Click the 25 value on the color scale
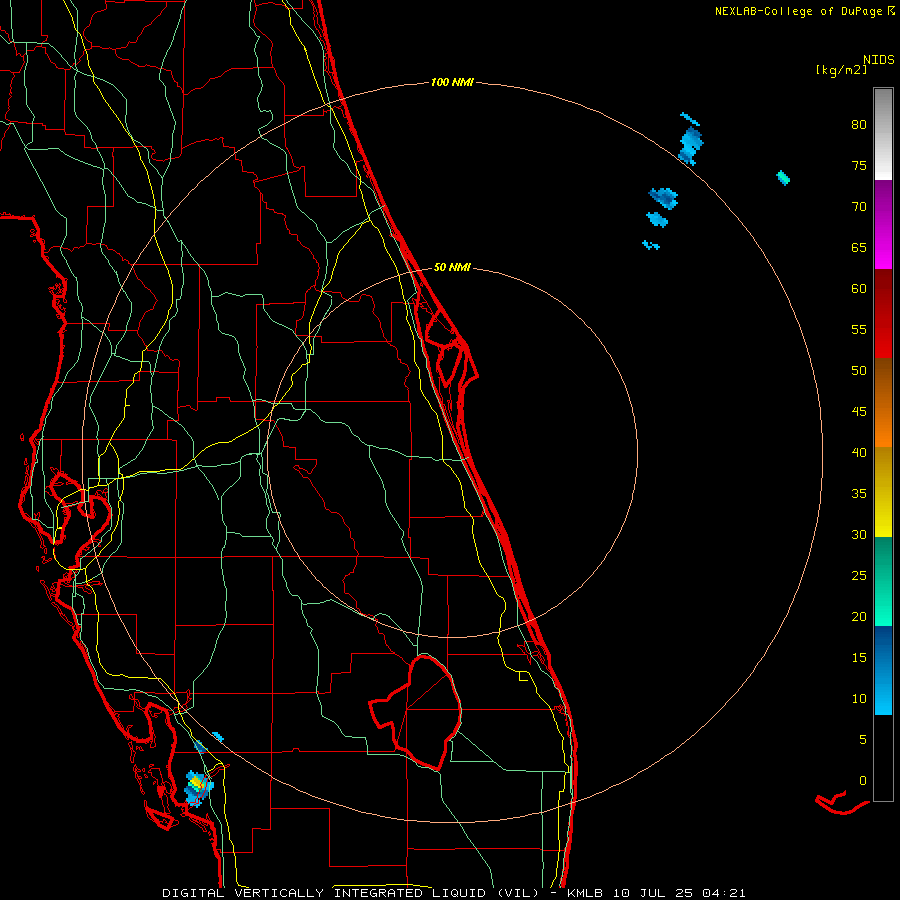This screenshot has width=900, height=900. [x=859, y=576]
